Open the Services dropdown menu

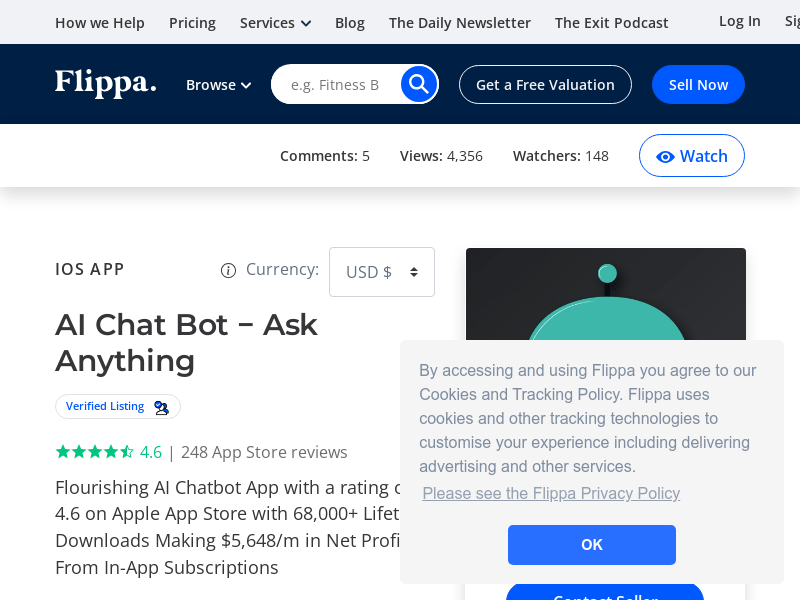click(x=276, y=23)
